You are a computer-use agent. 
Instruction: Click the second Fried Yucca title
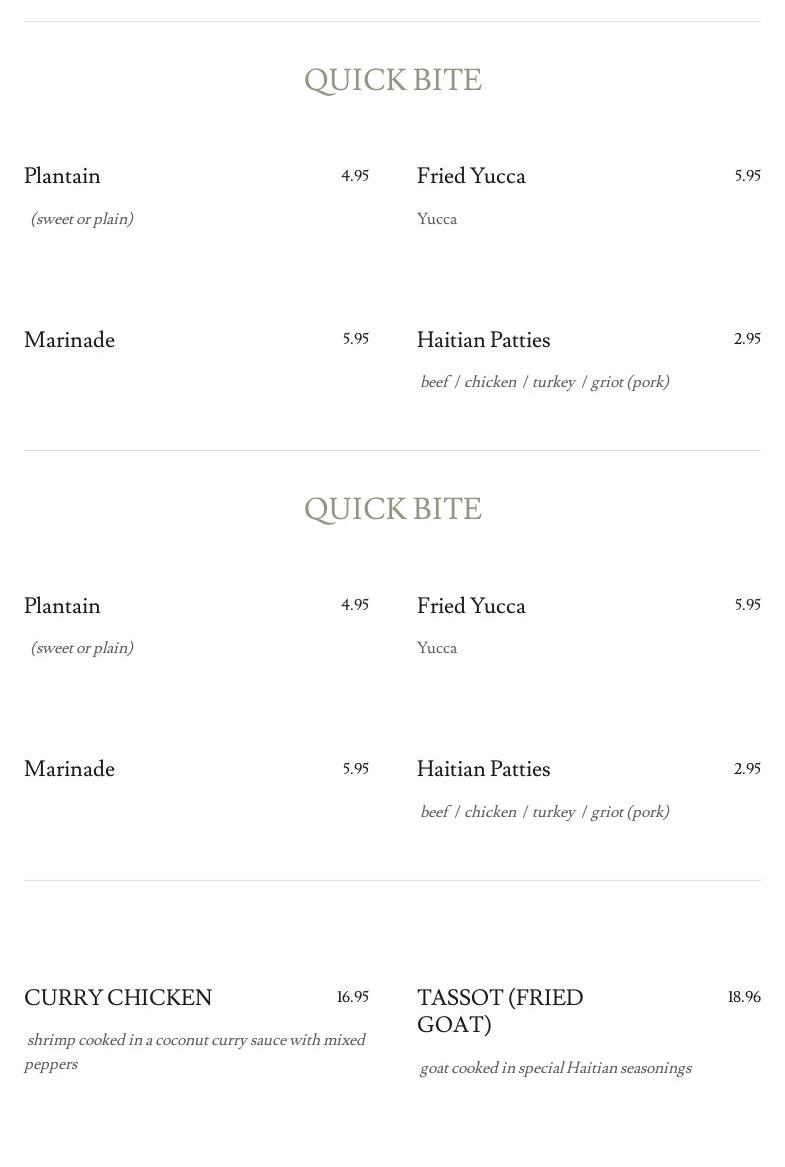pos(471,605)
